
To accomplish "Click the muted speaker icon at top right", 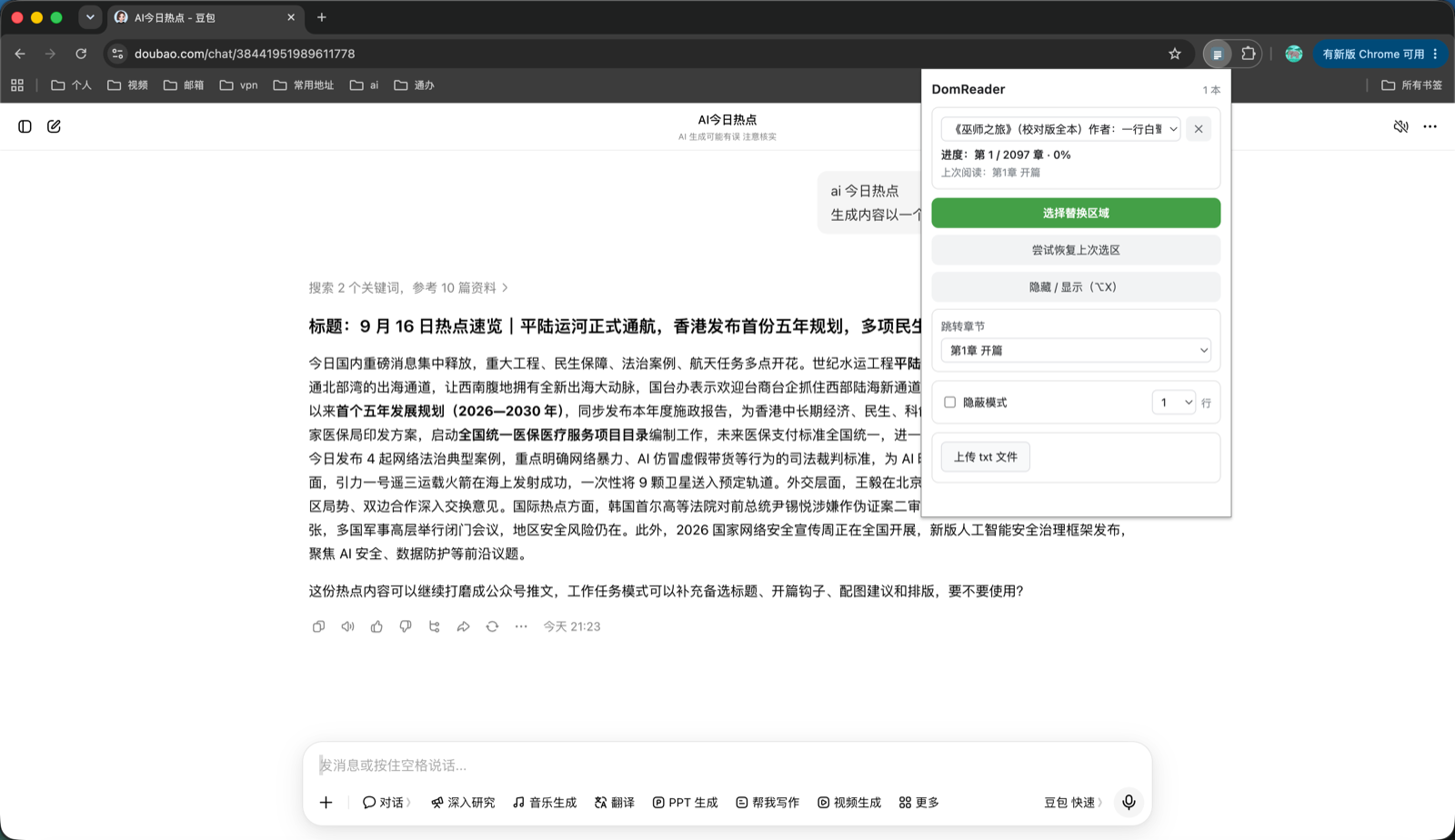I will point(1400,126).
